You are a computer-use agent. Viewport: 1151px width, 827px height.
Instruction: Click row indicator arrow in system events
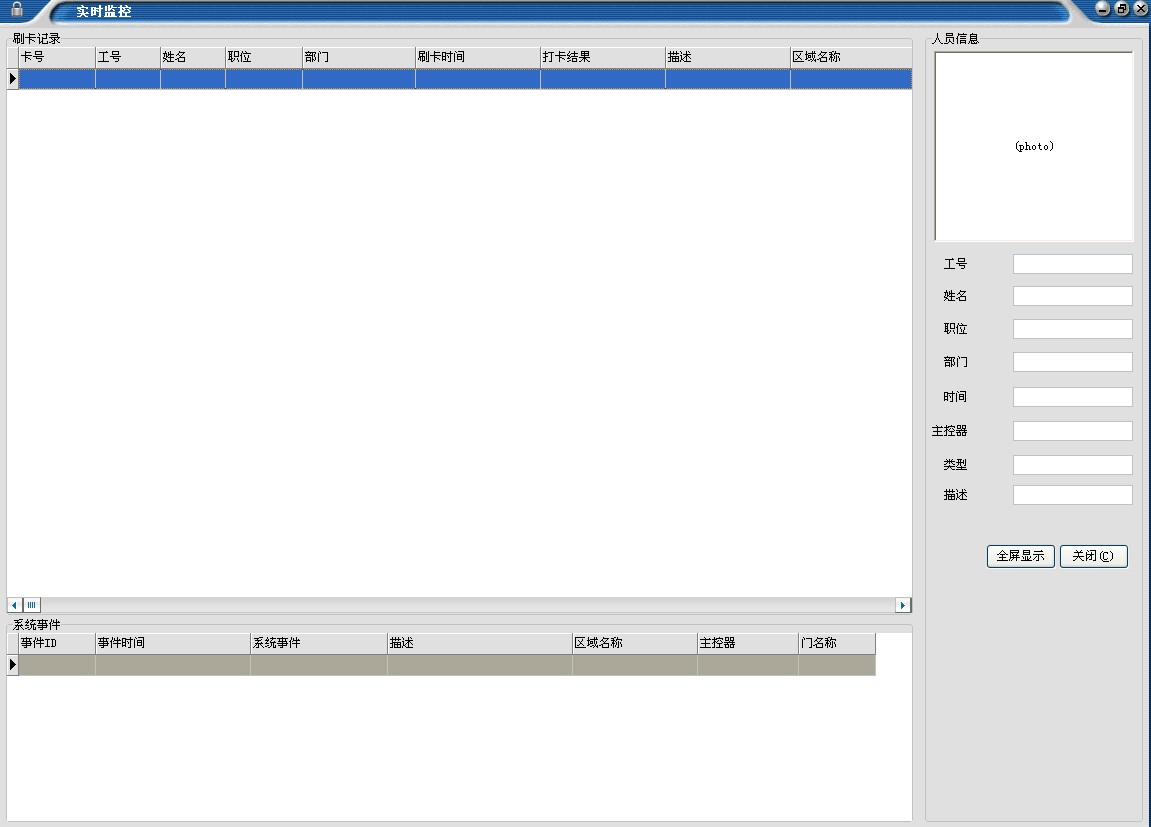[13, 665]
